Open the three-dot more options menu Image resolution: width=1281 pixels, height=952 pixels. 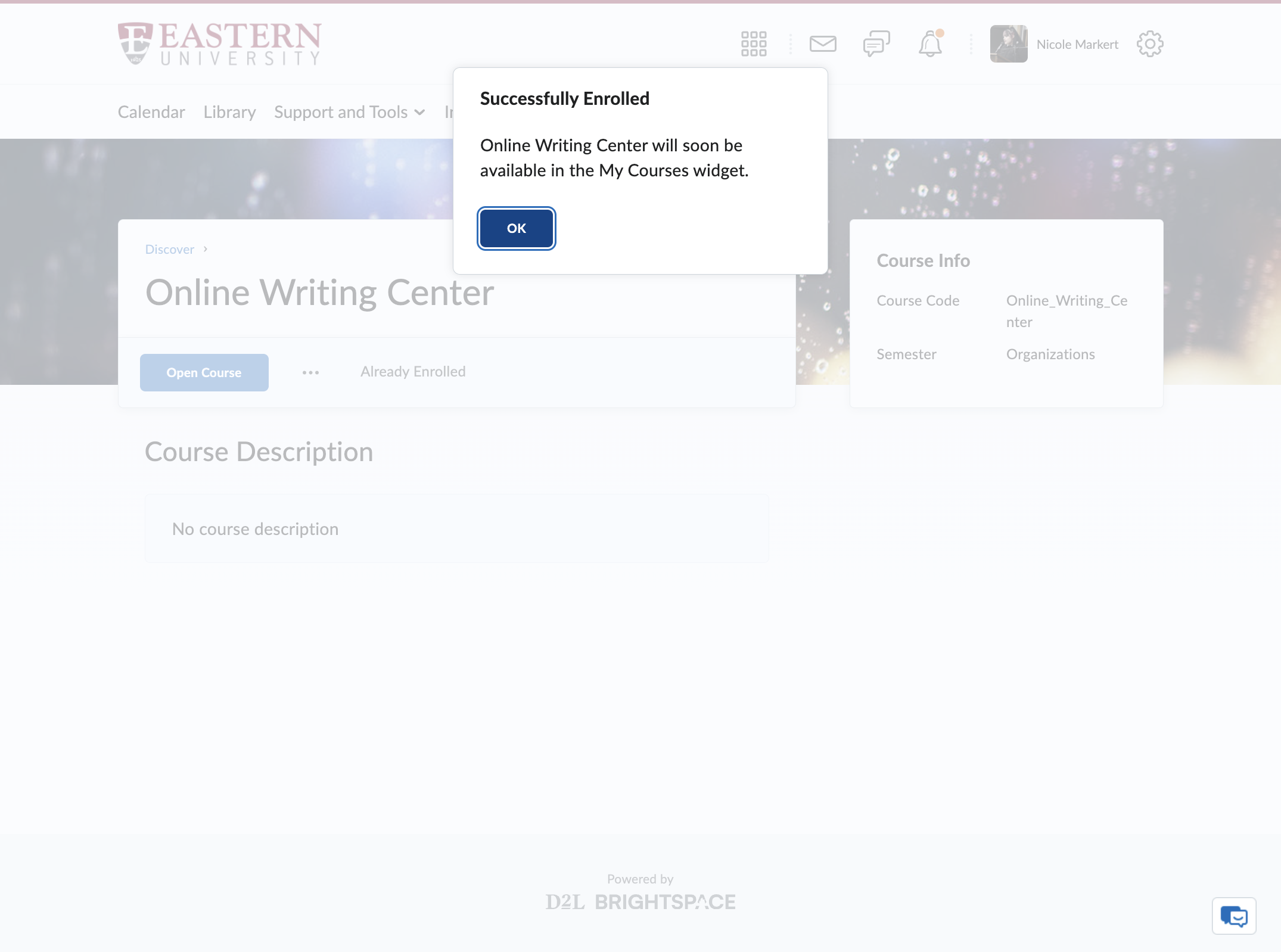[x=310, y=372]
